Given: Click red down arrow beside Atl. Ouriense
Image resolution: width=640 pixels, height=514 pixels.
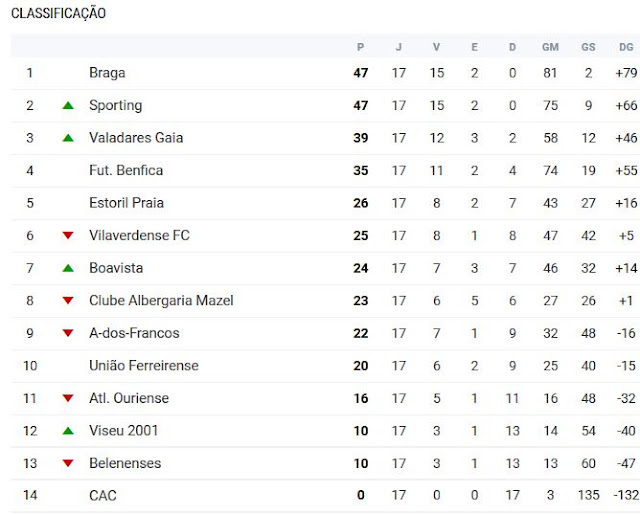Looking at the screenshot, I should click(68, 399).
